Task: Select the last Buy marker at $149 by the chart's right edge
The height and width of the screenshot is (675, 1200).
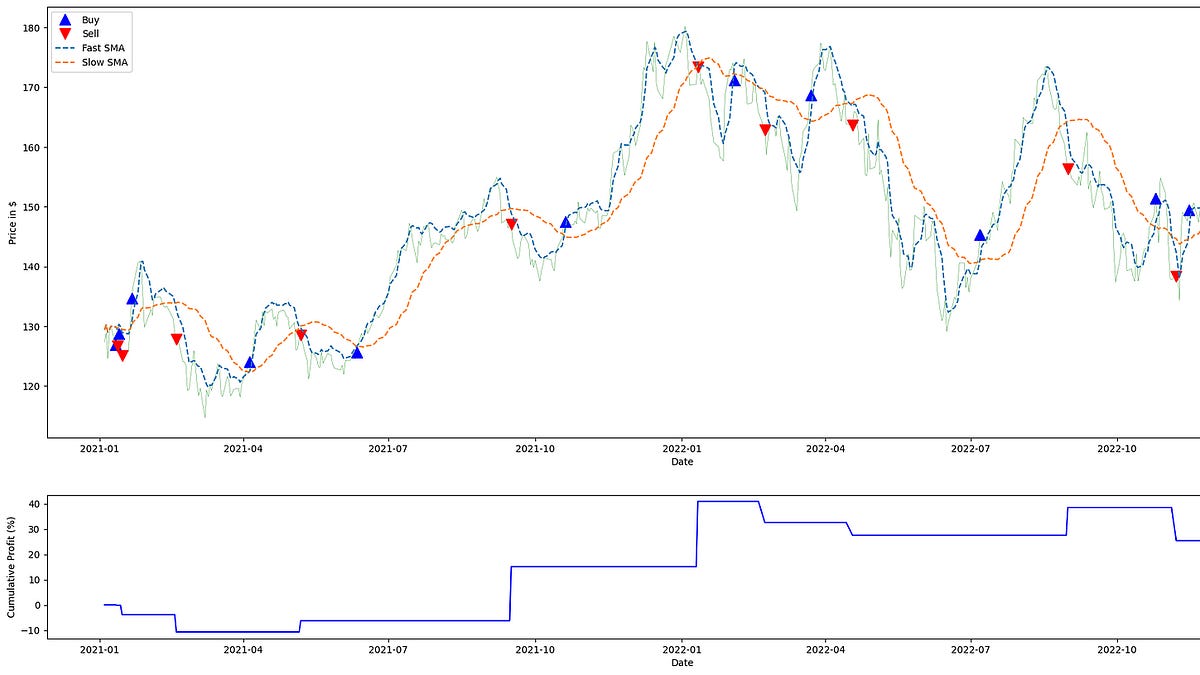Action: pyautogui.click(x=1189, y=211)
